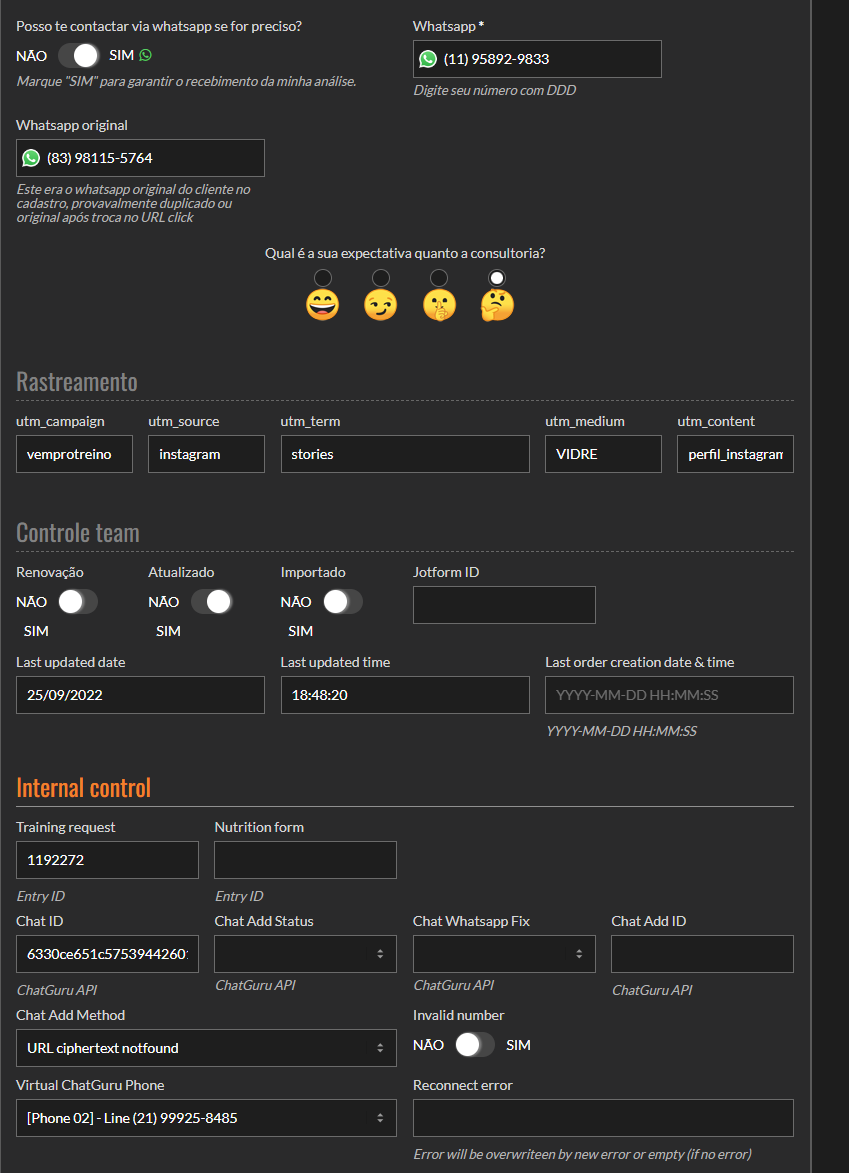The image size is (849, 1173).
Task: Click the thinking face emoji
Action: (497, 305)
